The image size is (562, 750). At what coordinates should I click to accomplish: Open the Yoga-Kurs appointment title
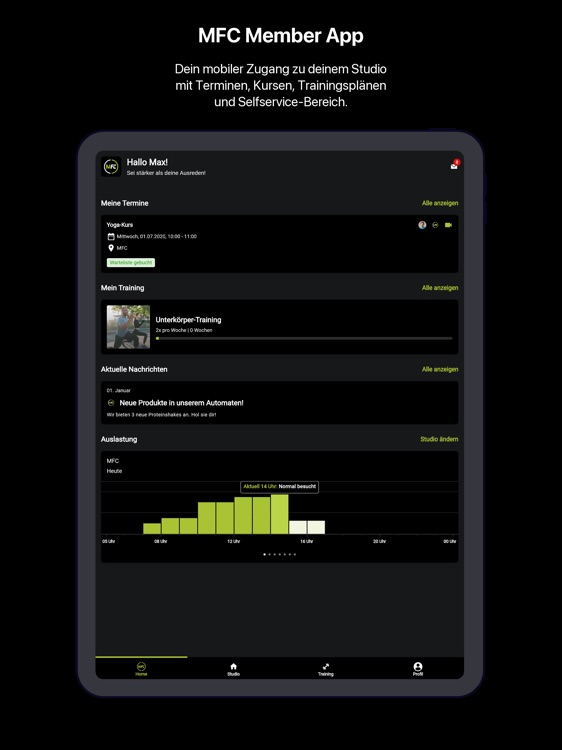[120, 225]
